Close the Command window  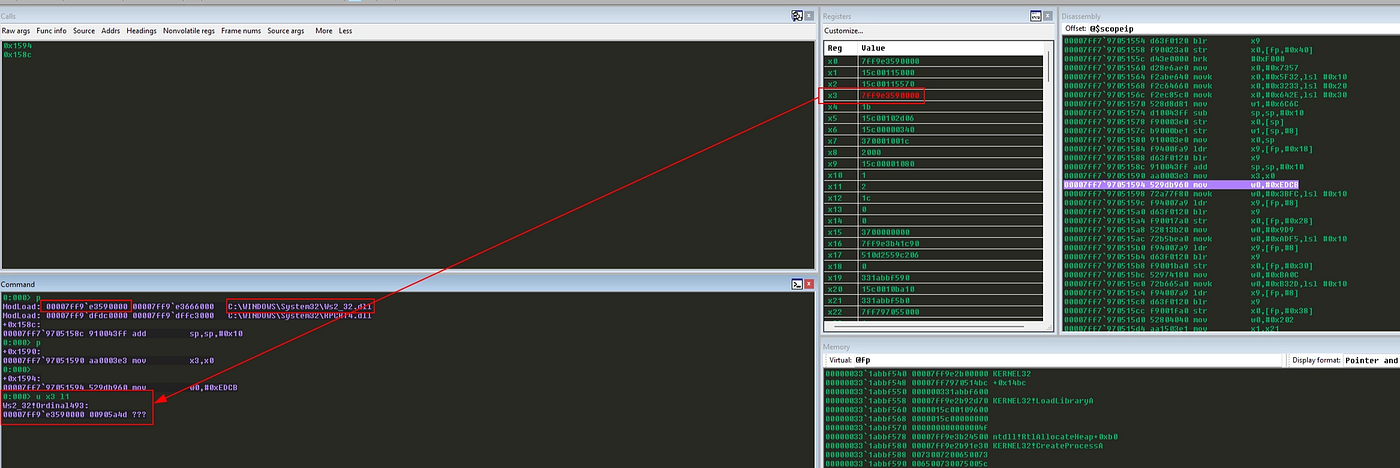(x=809, y=285)
